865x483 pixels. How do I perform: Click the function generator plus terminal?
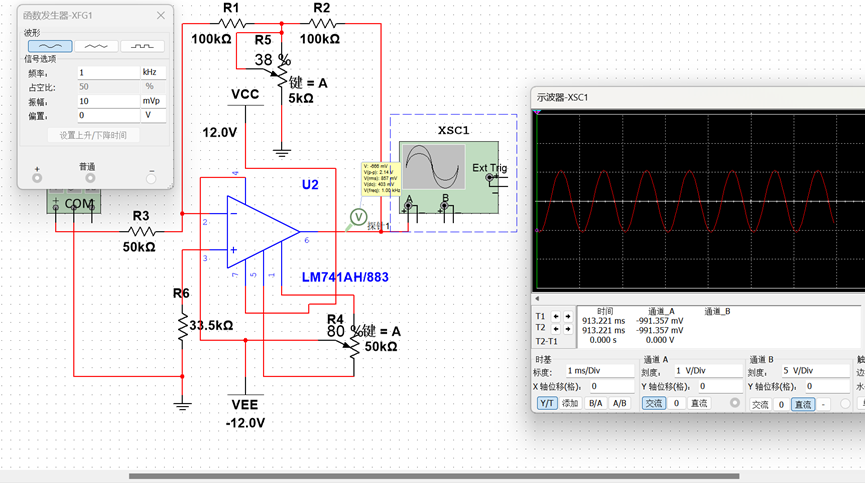click(x=37, y=178)
